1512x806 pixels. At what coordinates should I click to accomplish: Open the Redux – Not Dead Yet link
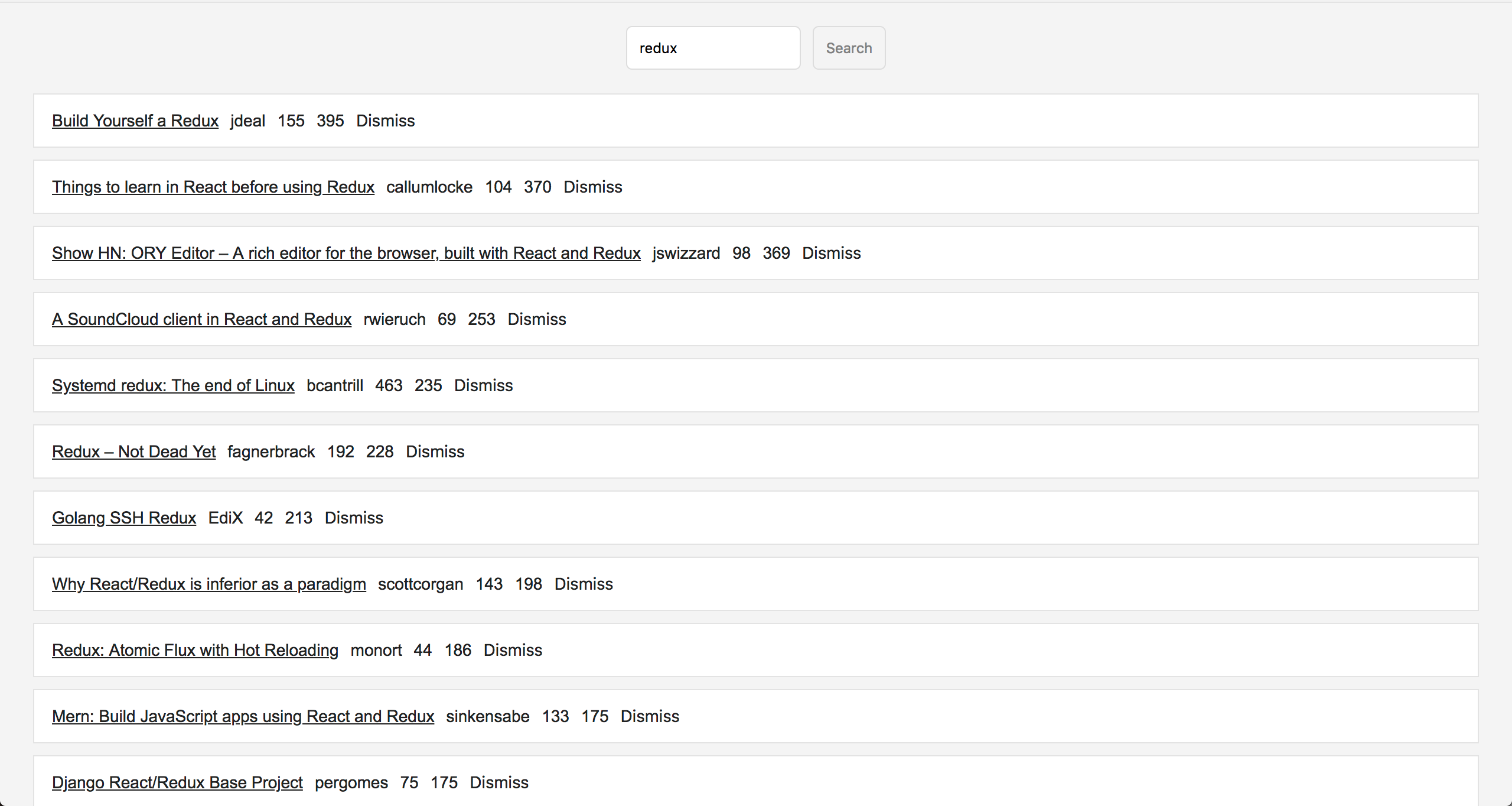(134, 451)
